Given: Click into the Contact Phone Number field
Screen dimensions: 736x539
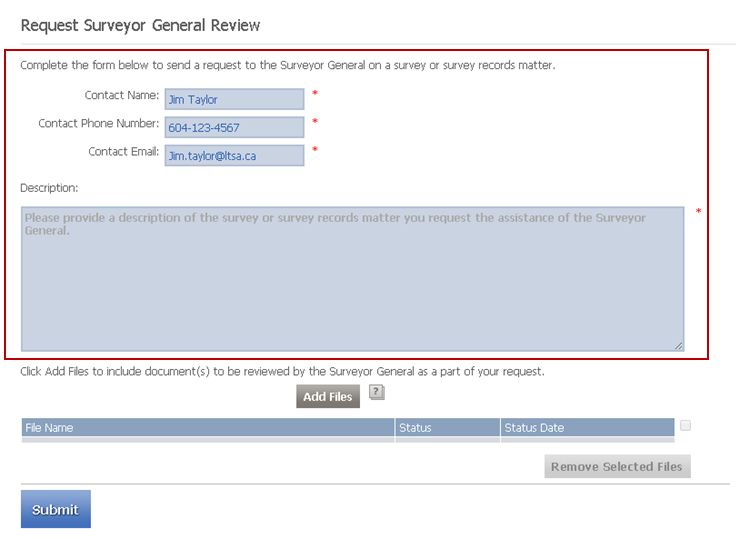Looking at the screenshot, I should (x=234, y=127).
